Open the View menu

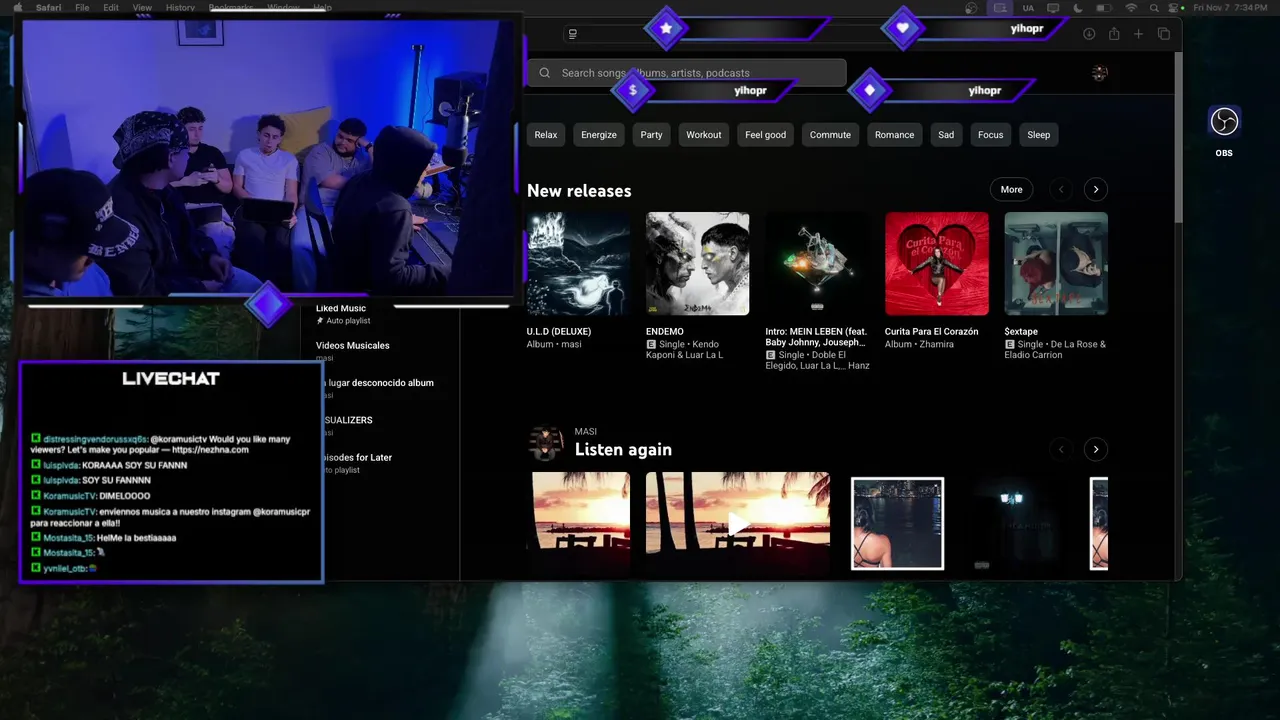coord(142,7)
